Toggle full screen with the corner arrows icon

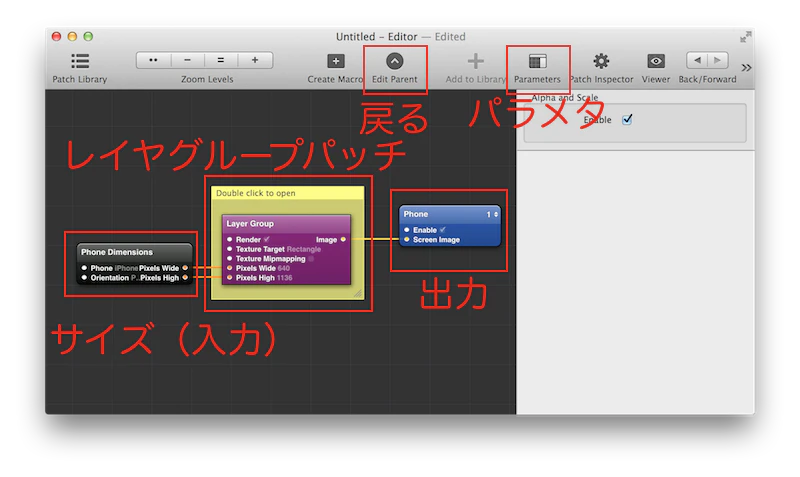(745, 37)
